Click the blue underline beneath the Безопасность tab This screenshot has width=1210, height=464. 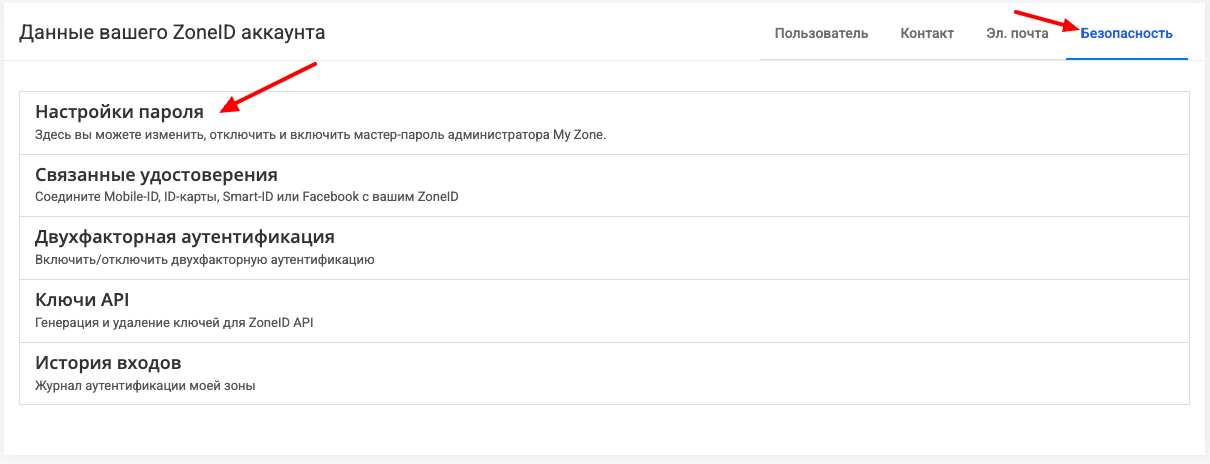click(1126, 58)
